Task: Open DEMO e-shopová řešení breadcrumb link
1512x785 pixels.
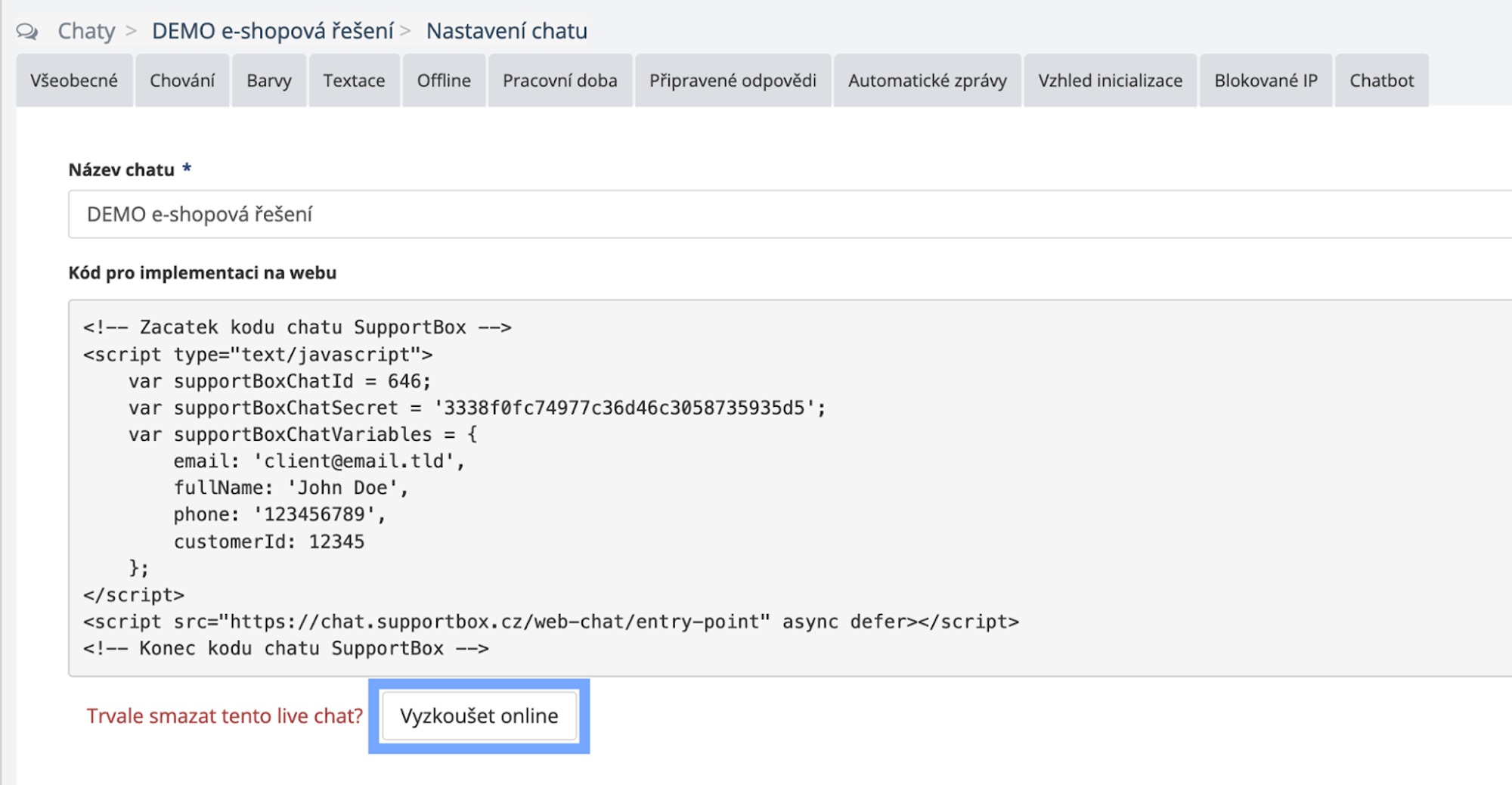Action: click(x=273, y=31)
